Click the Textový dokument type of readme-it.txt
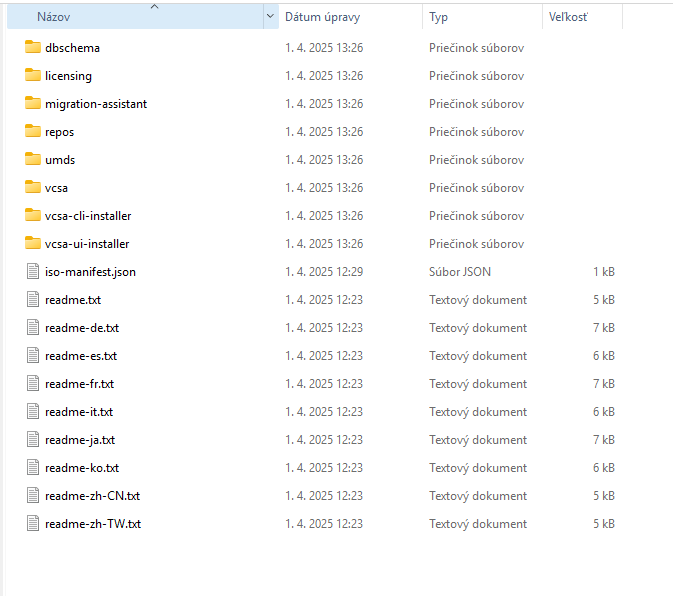673x596 pixels. coord(478,412)
